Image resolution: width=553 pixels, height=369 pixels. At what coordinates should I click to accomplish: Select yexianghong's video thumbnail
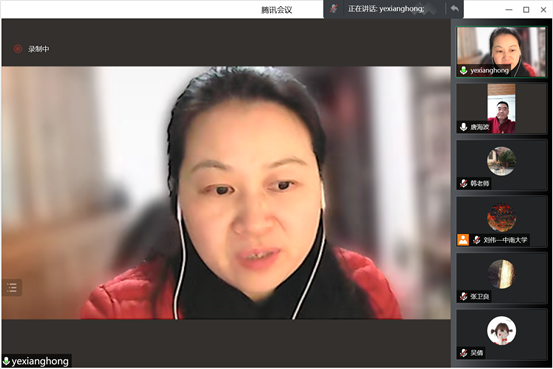501,52
